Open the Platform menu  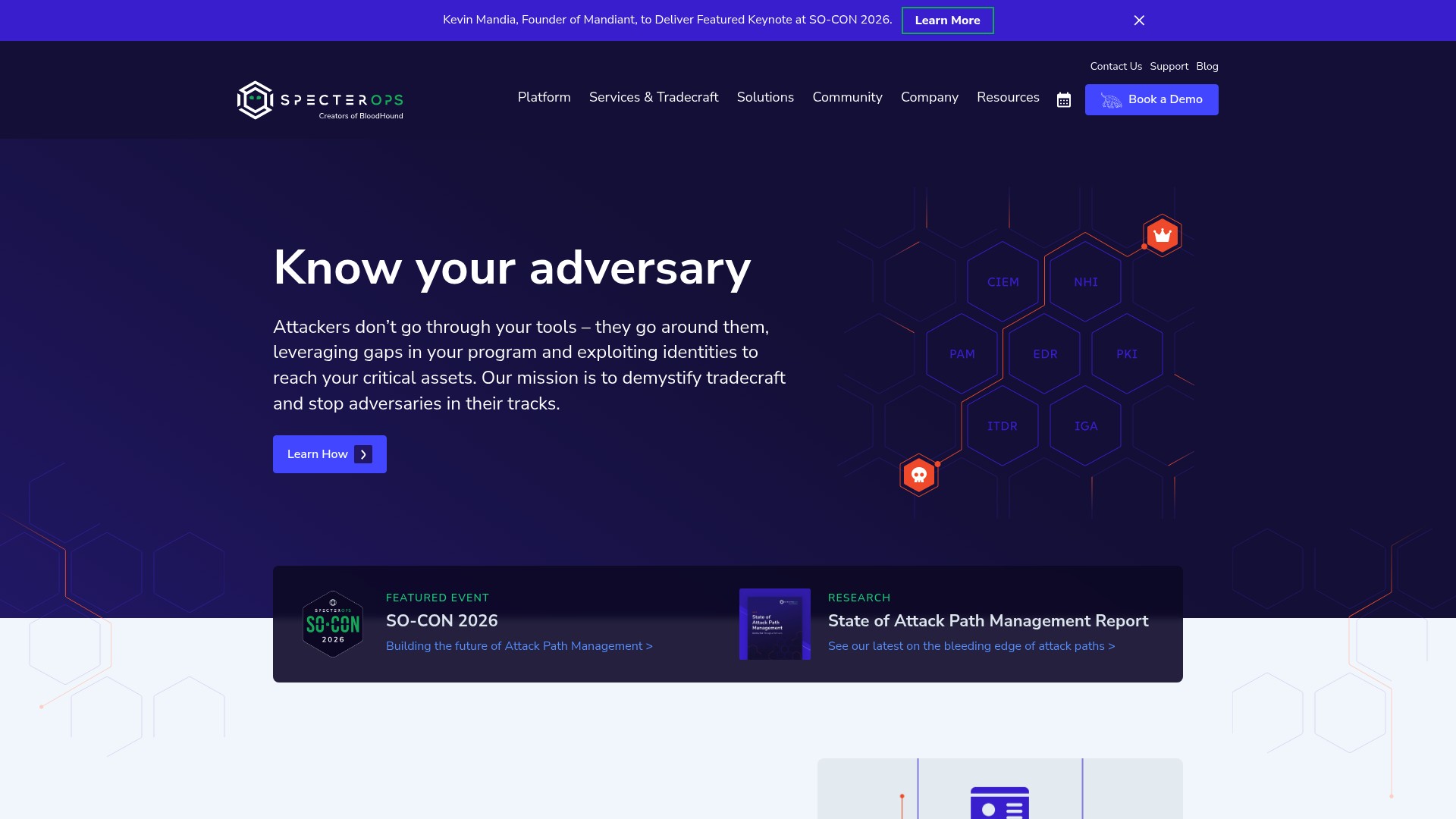pyautogui.click(x=544, y=97)
